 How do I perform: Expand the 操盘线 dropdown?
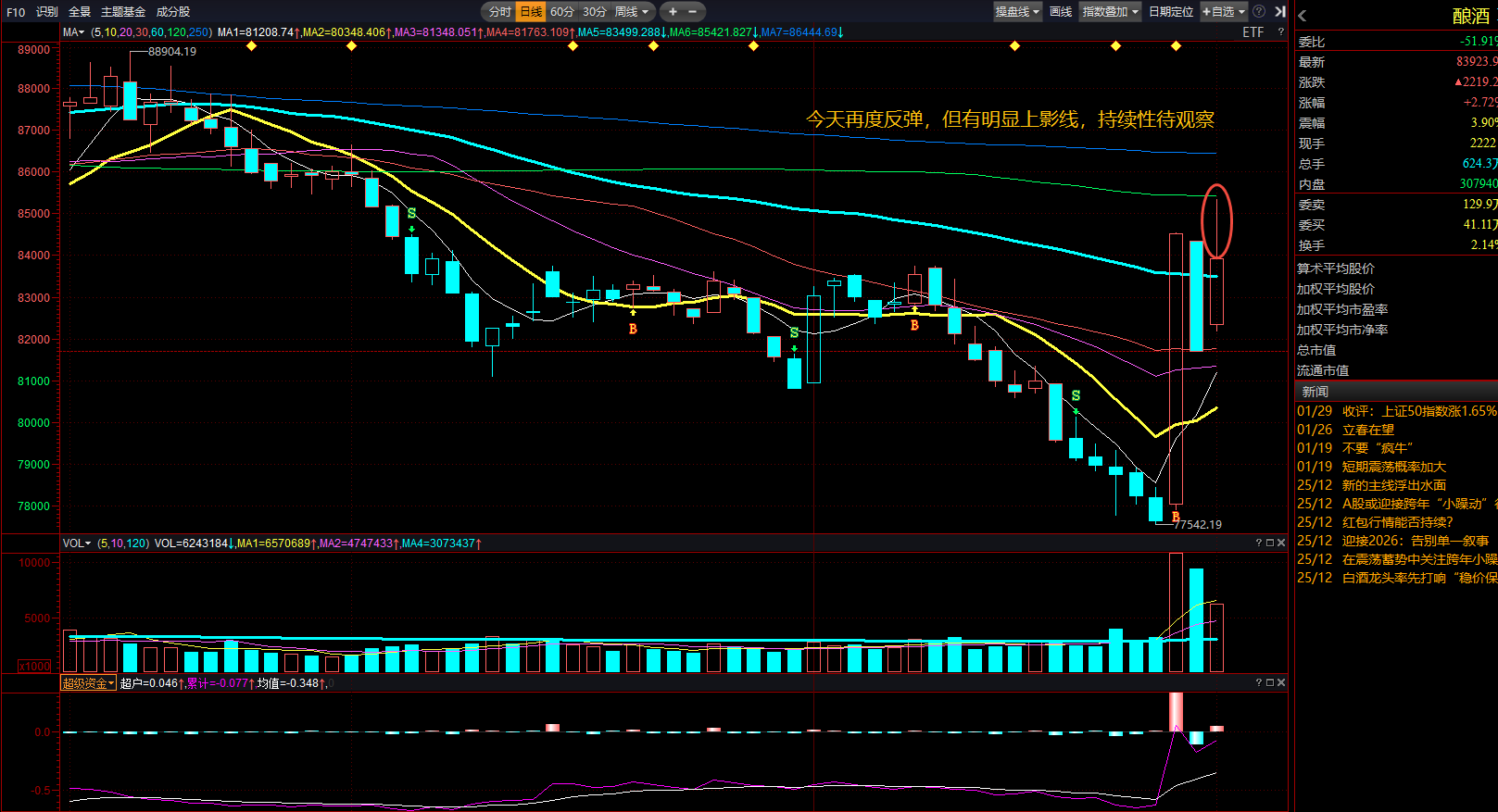coord(1017,12)
